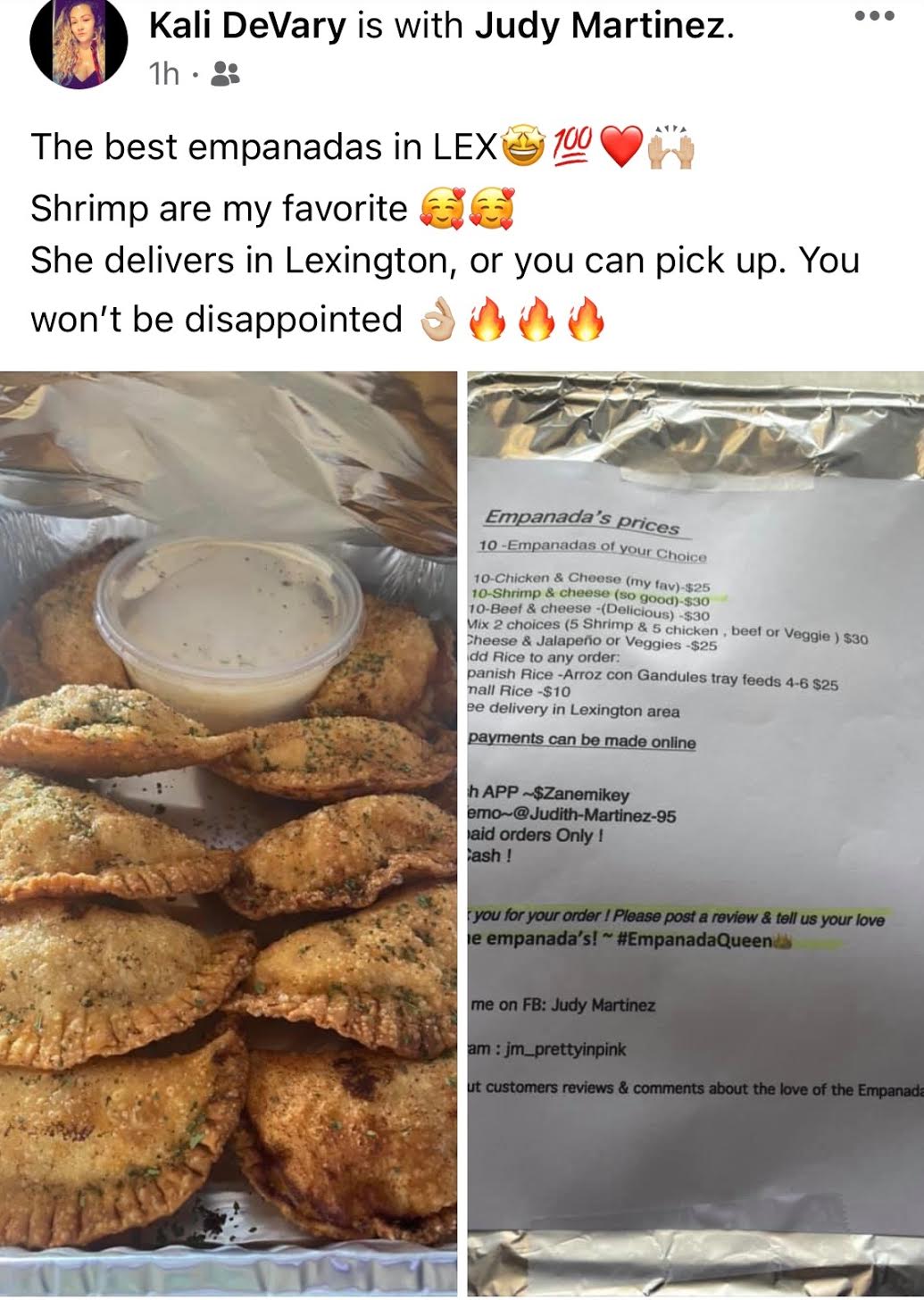The width and height of the screenshot is (924, 1300).
Task: Tap the star-struck emoji after LEX
Action: [x=523, y=146]
